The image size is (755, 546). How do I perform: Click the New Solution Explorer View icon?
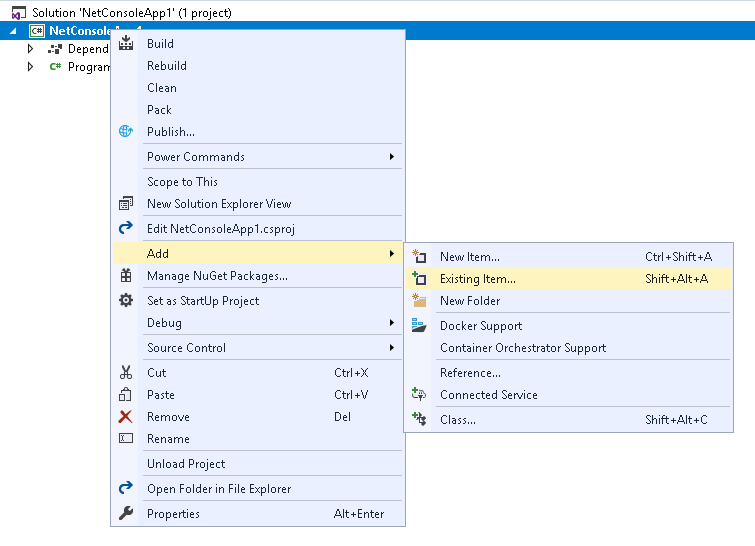pos(126,204)
